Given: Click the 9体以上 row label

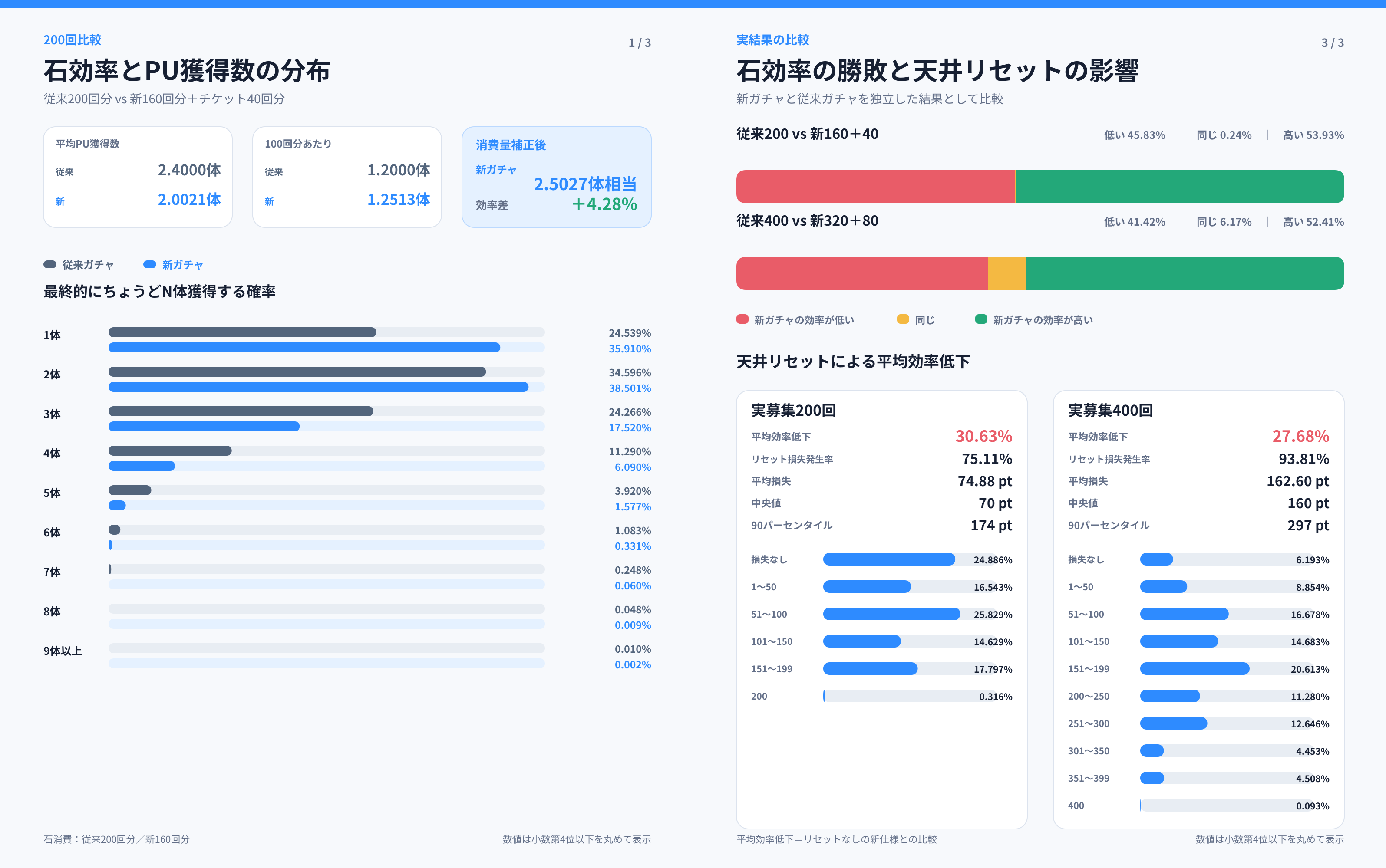Looking at the screenshot, I should click(x=63, y=651).
